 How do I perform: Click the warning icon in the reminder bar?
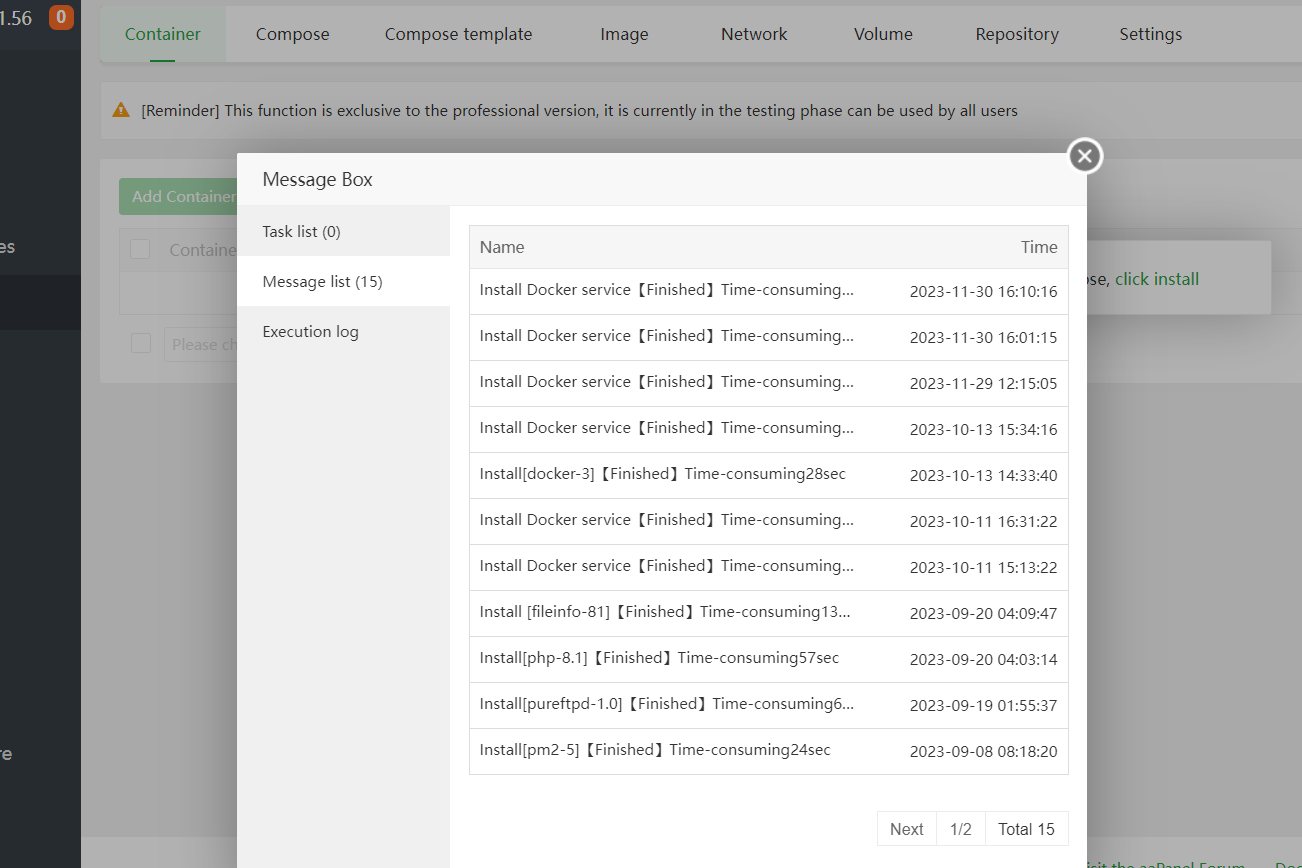click(121, 110)
